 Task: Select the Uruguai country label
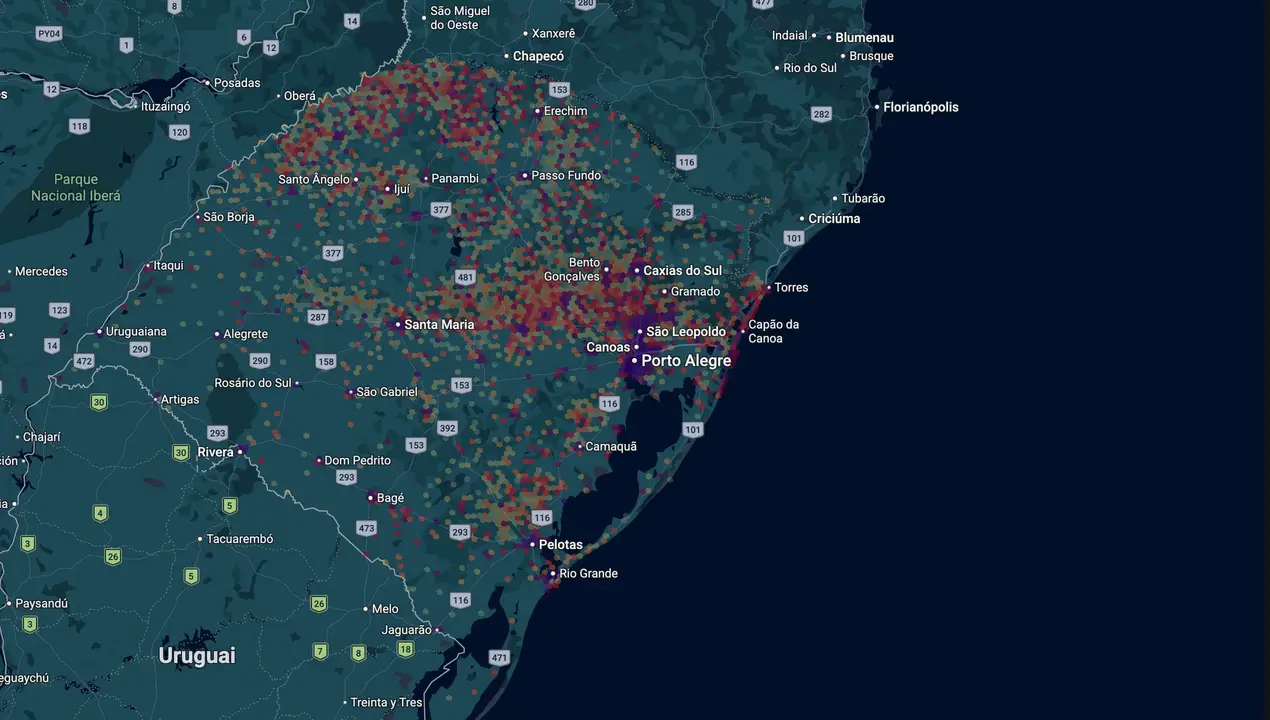point(197,656)
